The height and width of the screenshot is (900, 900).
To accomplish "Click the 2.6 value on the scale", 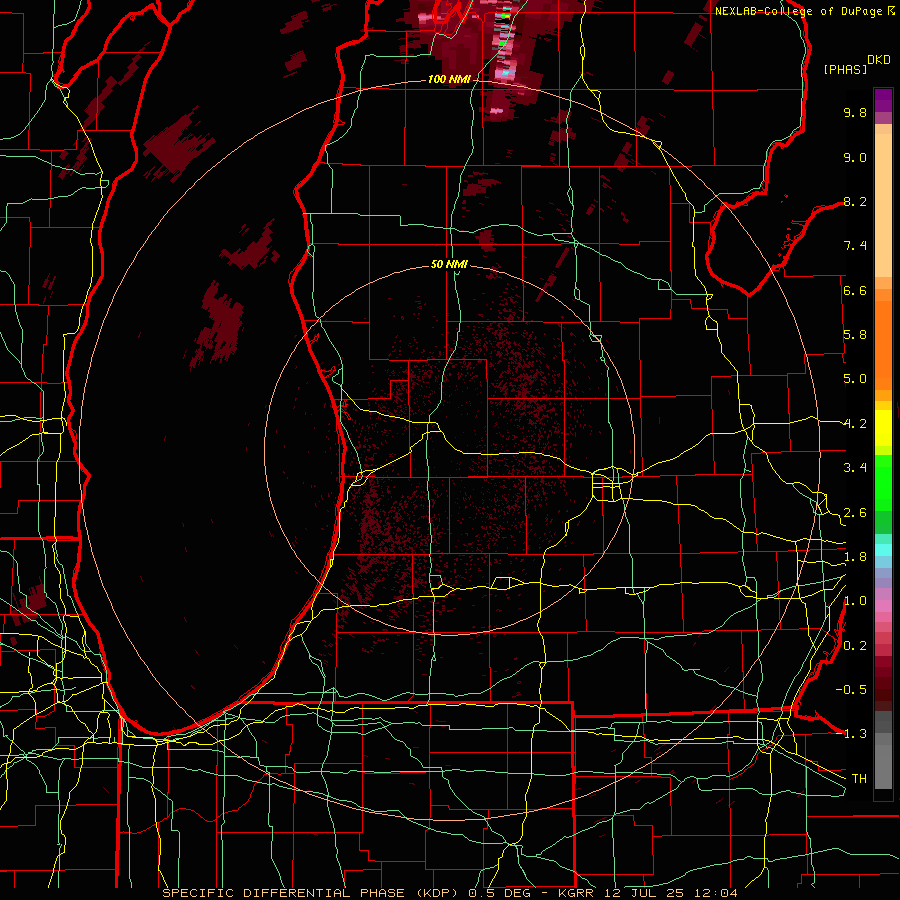I will [x=855, y=513].
